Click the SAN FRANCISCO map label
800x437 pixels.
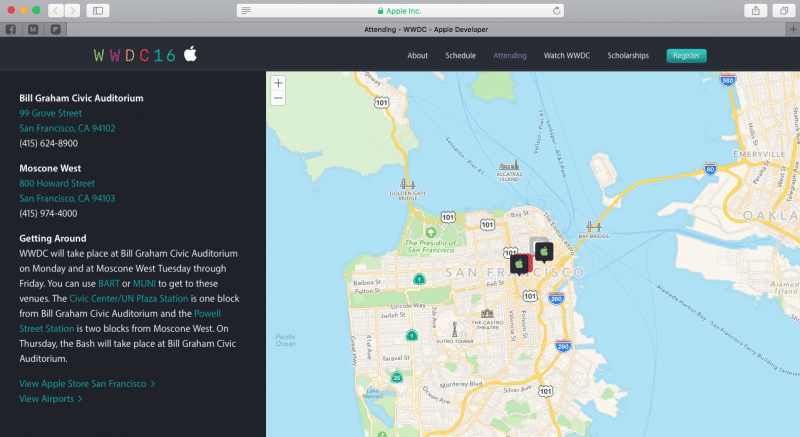point(514,272)
